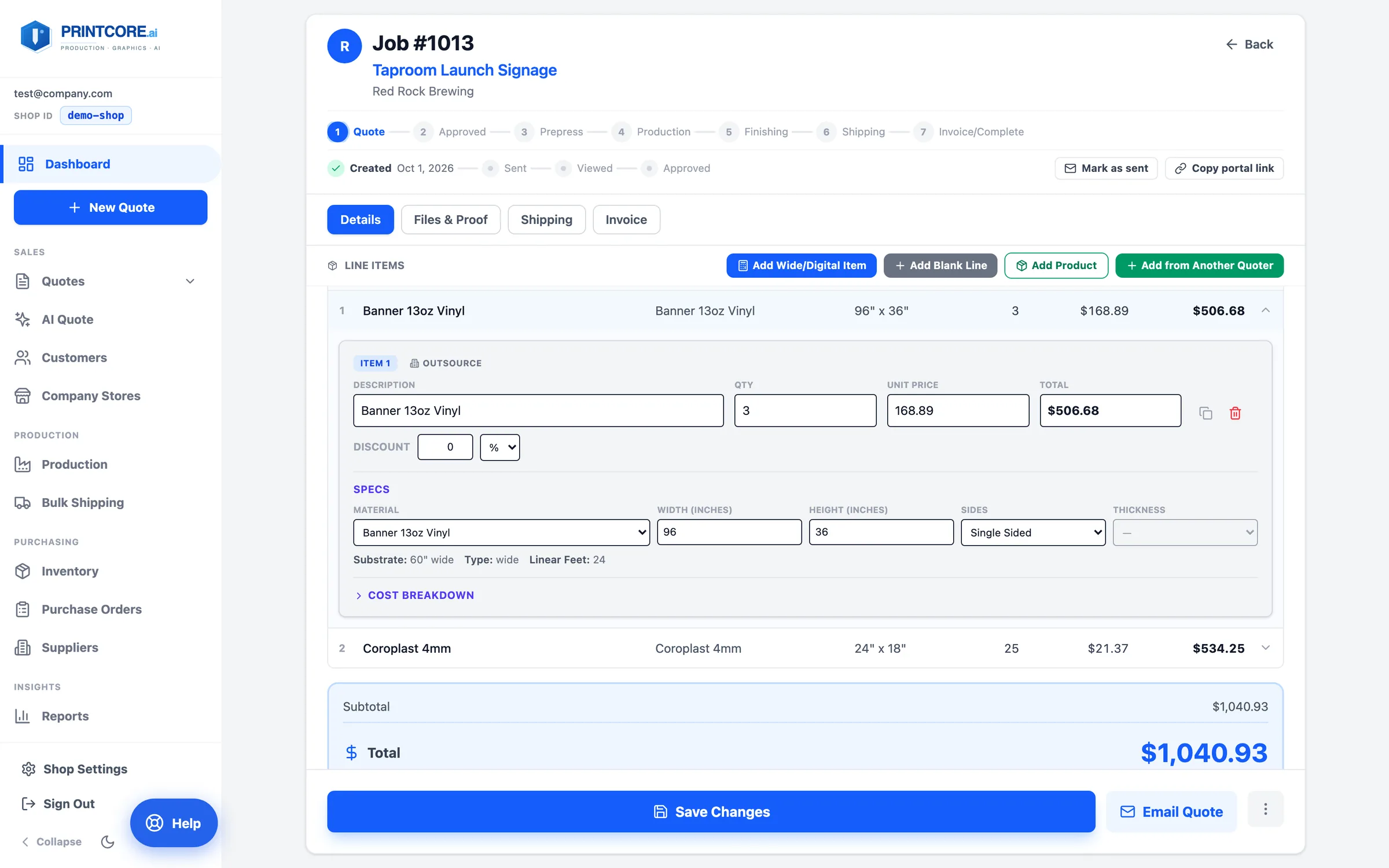This screenshot has height=868, width=1389.
Task: Collapse the Banner 13oz Vinyl row
Action: tap(1266, 311)
